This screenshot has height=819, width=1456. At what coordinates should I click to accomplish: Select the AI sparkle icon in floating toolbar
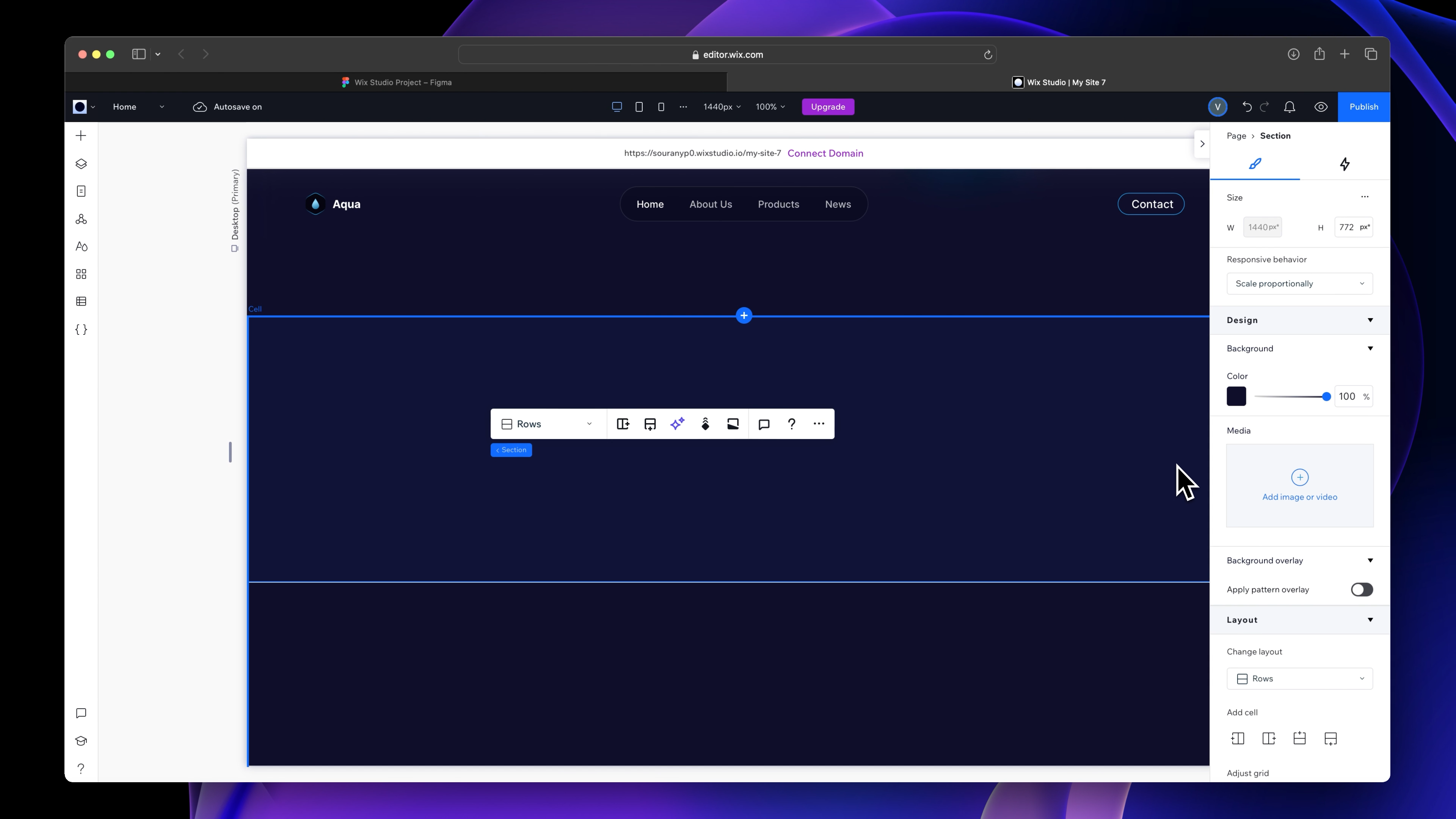pyautogui.click(x=678, y=424)
